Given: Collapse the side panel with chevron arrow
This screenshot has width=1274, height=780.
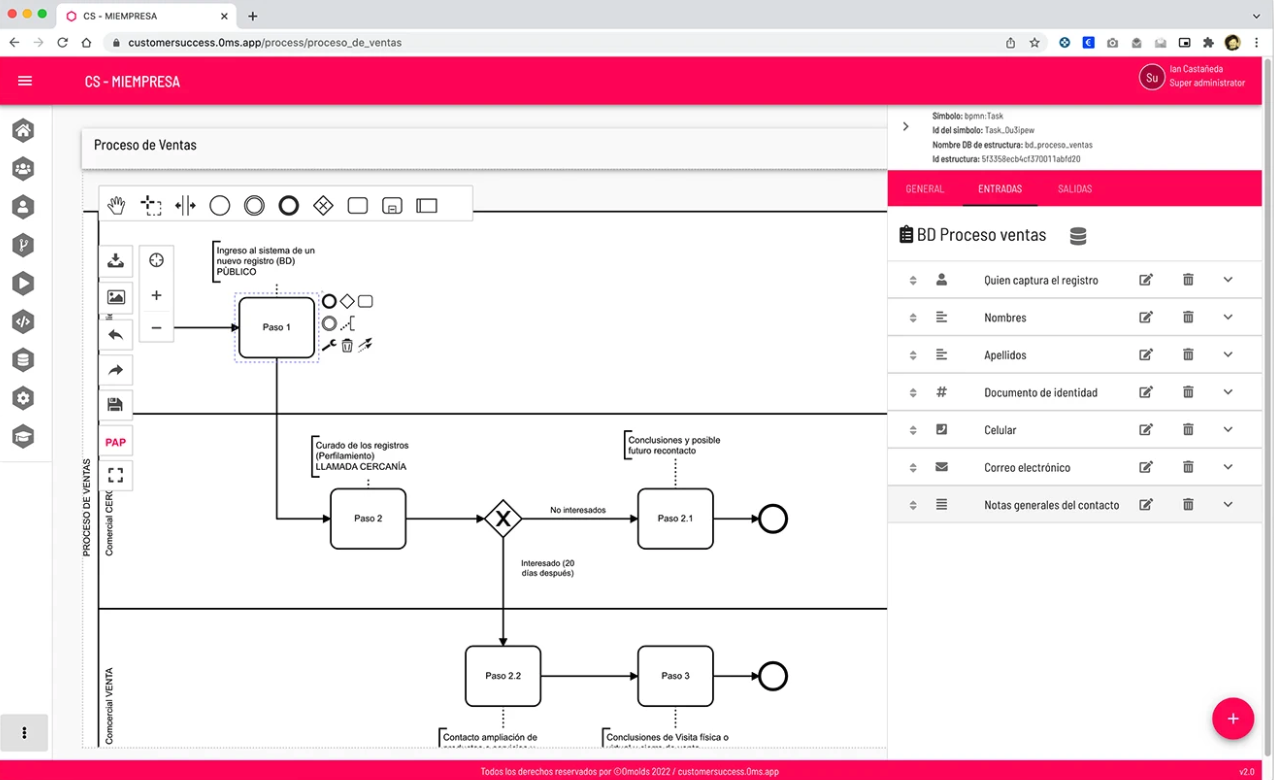Looking at the screenshot, I should tap(905, 127).
